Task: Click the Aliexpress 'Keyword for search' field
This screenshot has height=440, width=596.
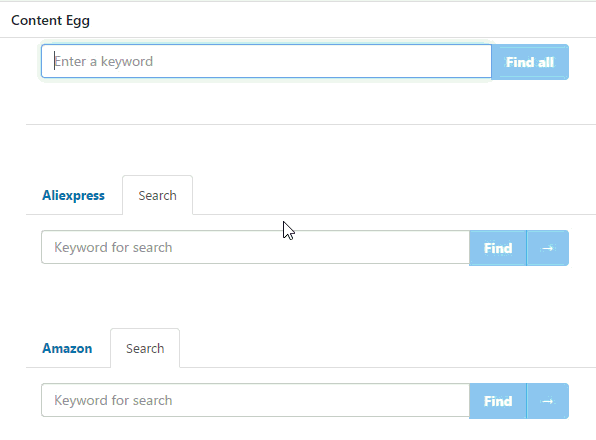Action: pyautogui.click(x=255, y=247)
